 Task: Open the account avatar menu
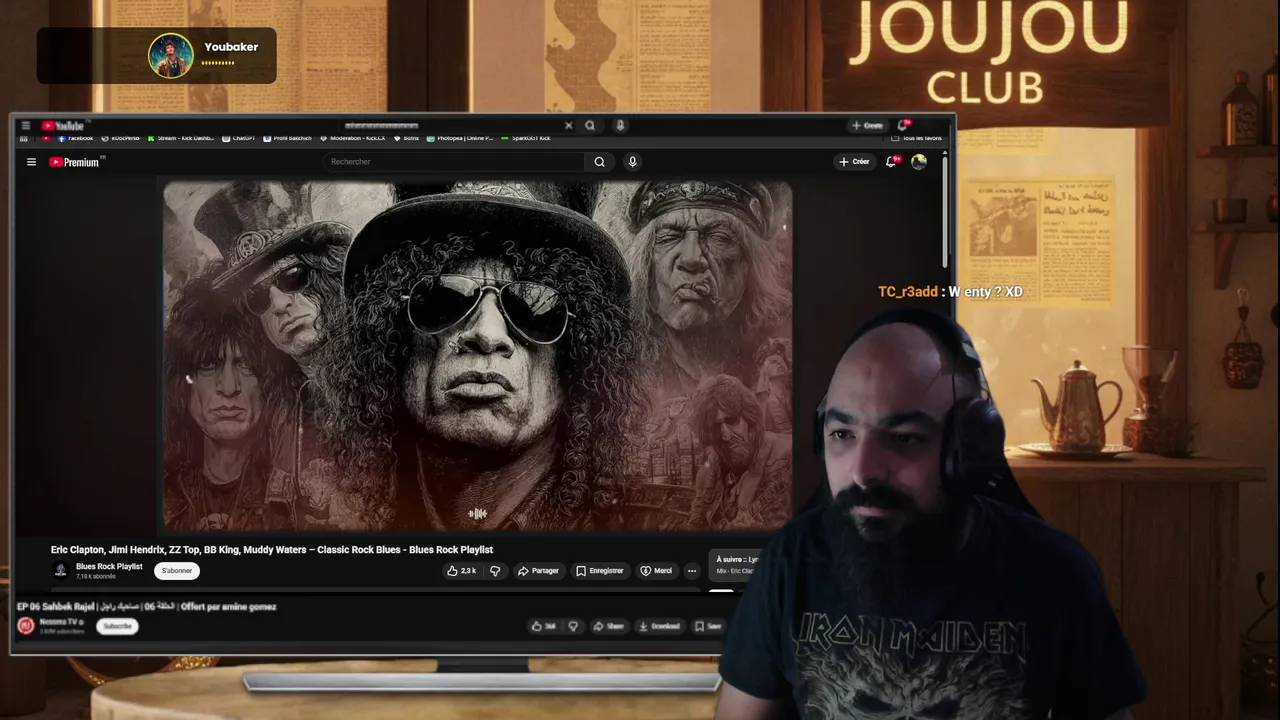point(919,162)
